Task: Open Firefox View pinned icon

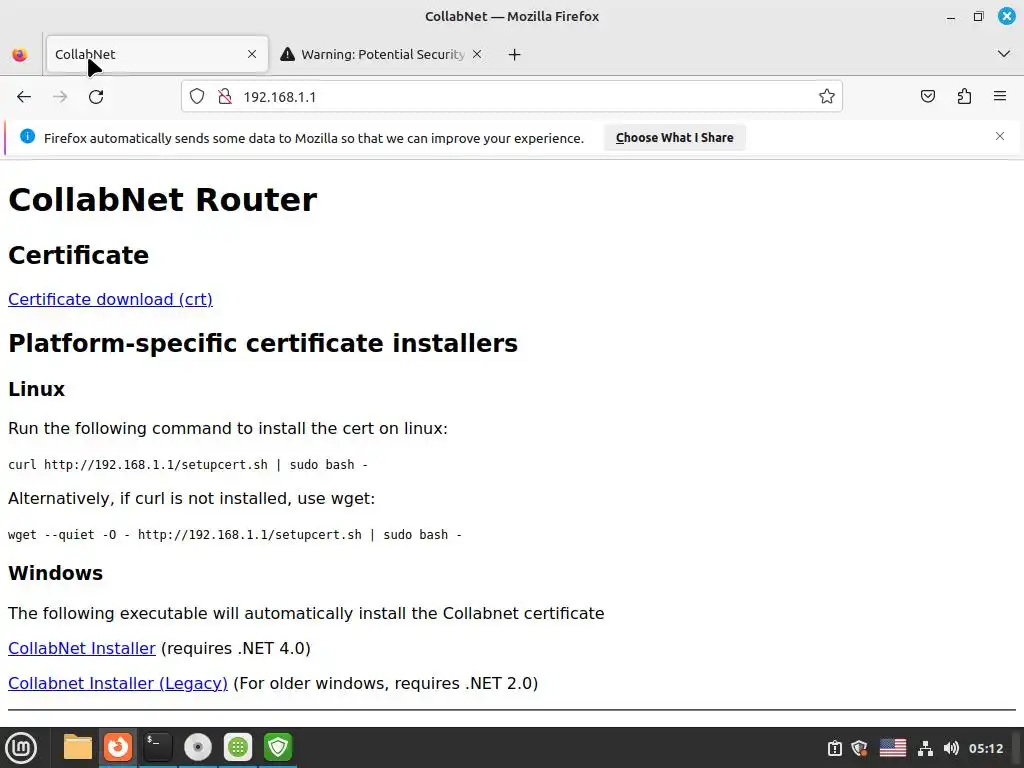Action: tap(20, 54)
